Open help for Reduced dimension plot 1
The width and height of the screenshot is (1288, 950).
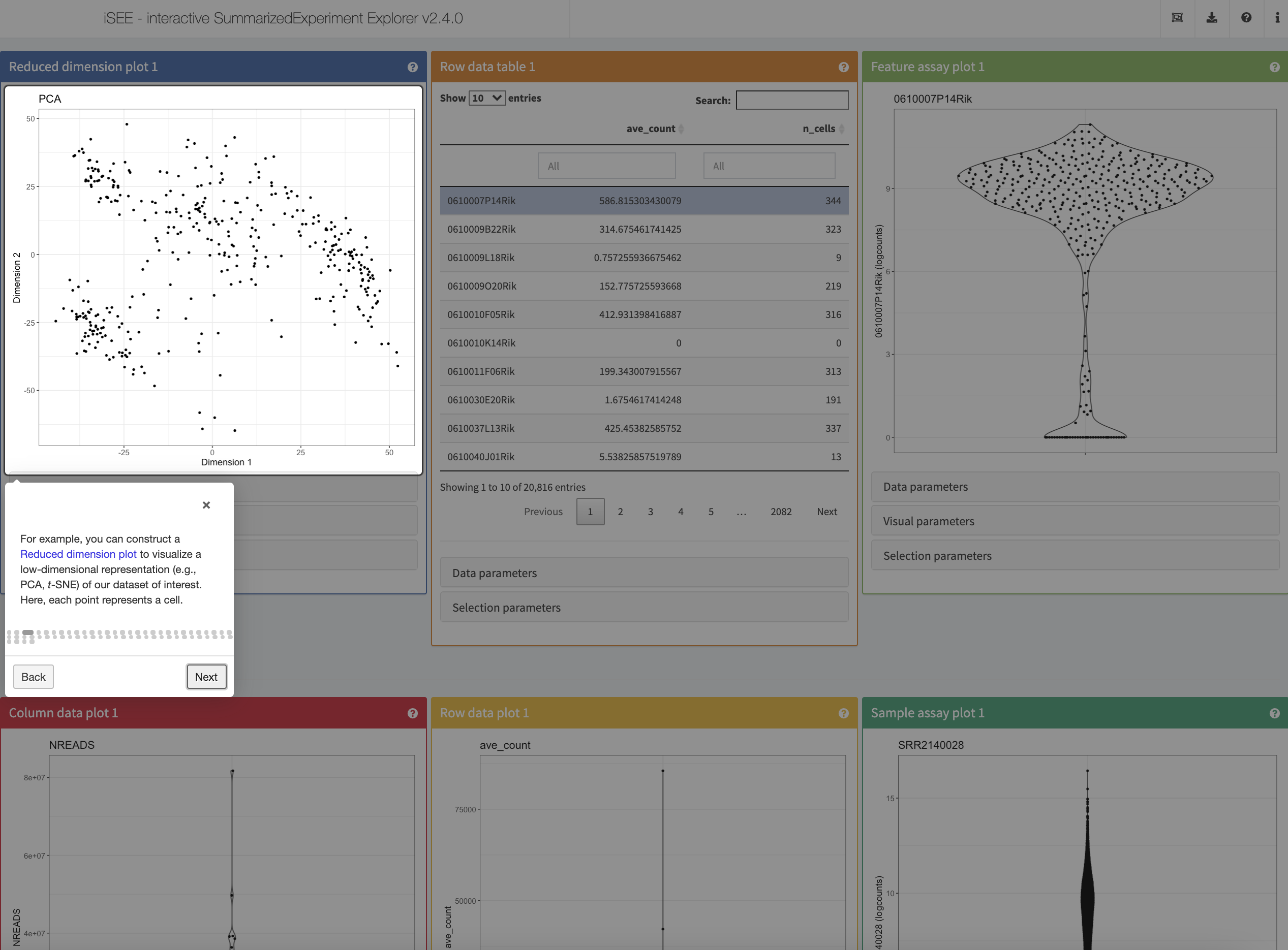pos(412,67)
